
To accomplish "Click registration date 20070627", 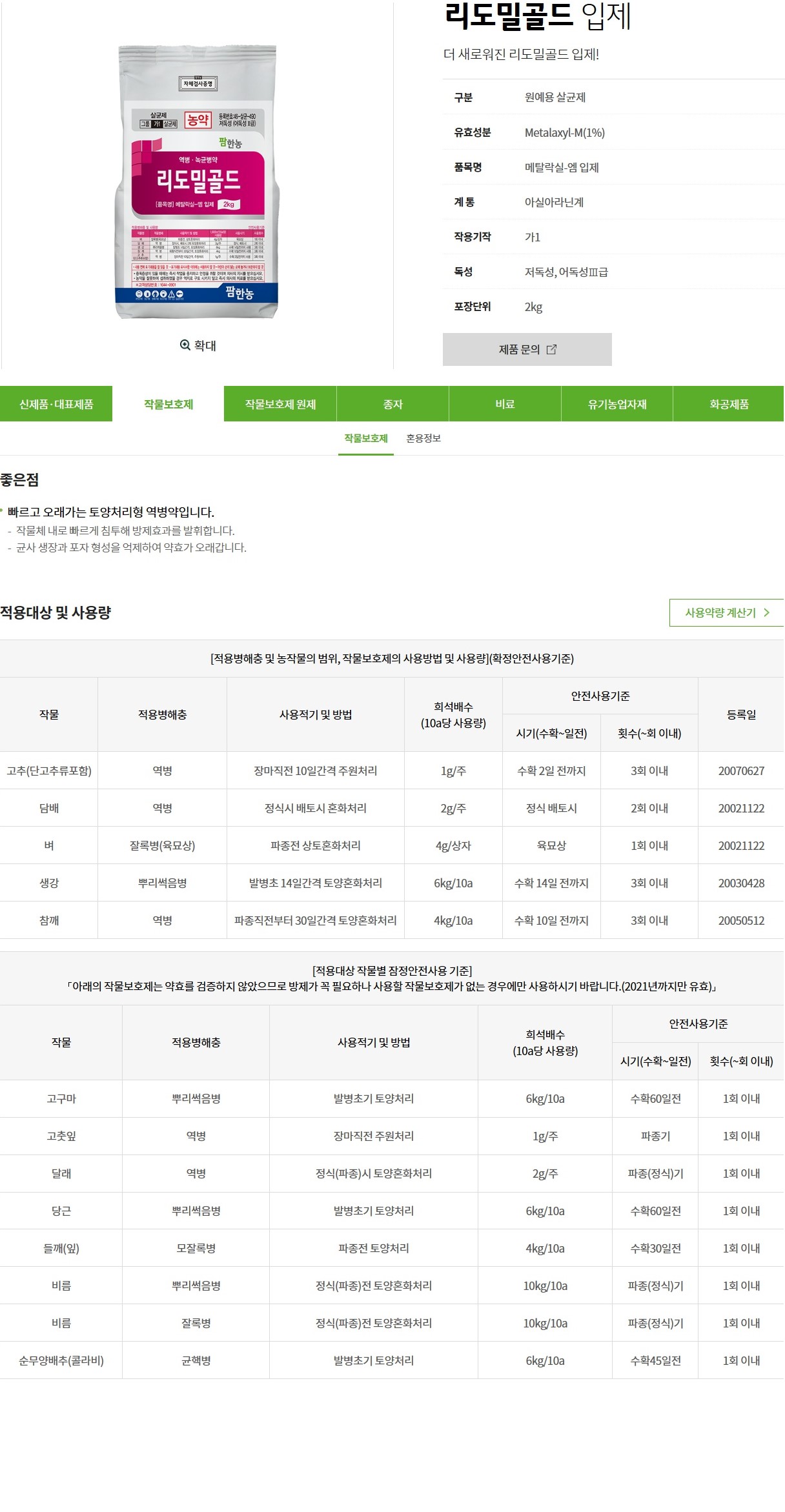I will click(741, 771).
